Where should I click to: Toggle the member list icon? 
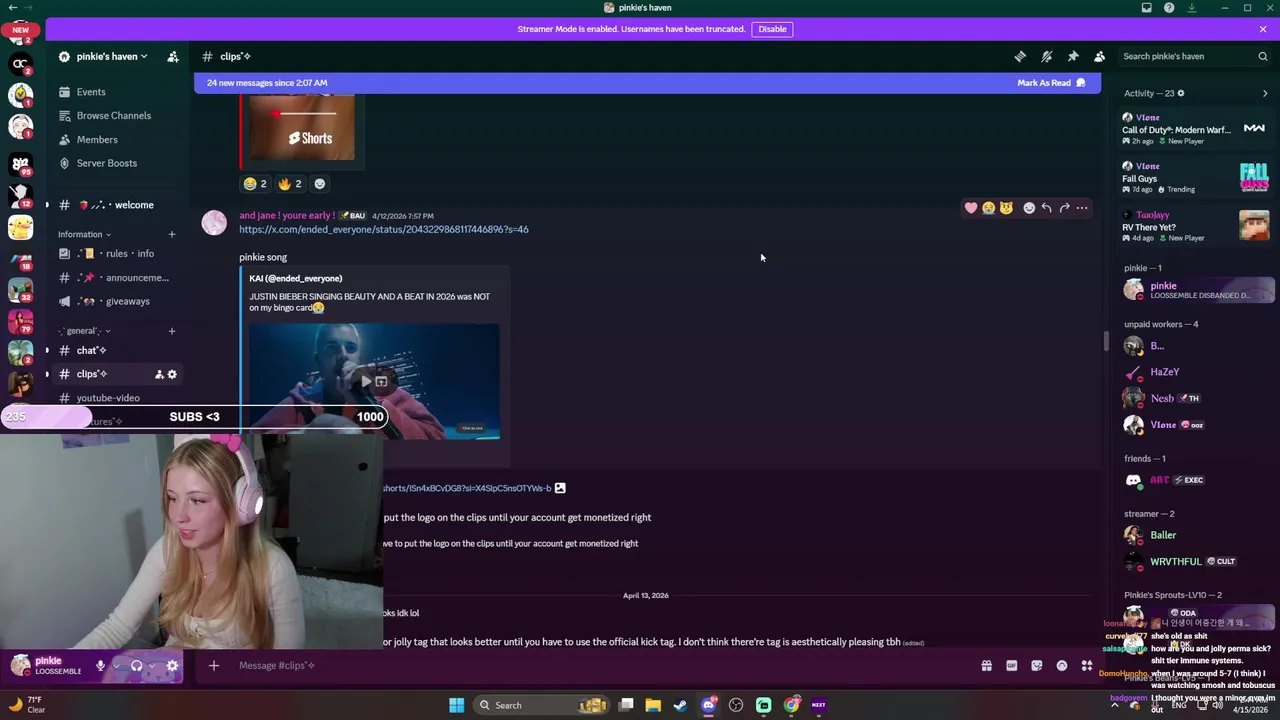[x=1099, y=57]
